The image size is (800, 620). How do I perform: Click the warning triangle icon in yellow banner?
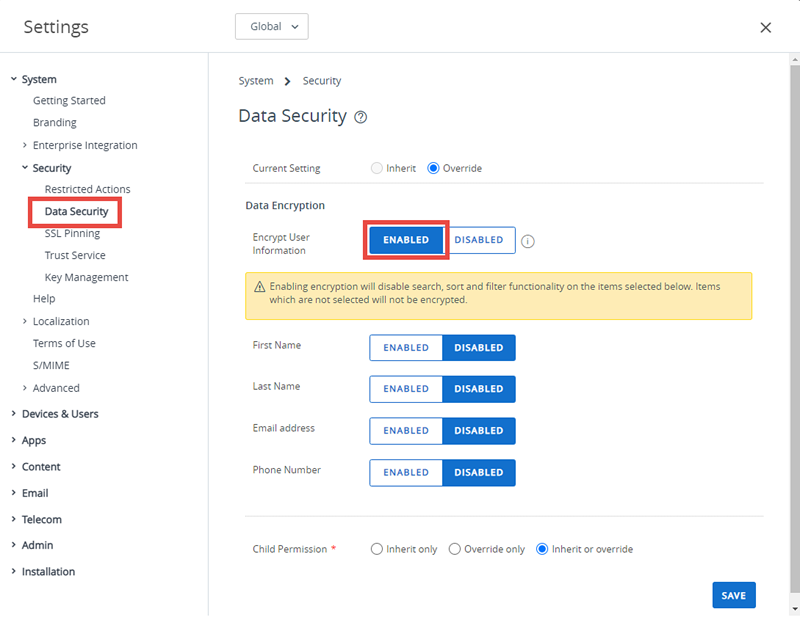tap(260, 287)
